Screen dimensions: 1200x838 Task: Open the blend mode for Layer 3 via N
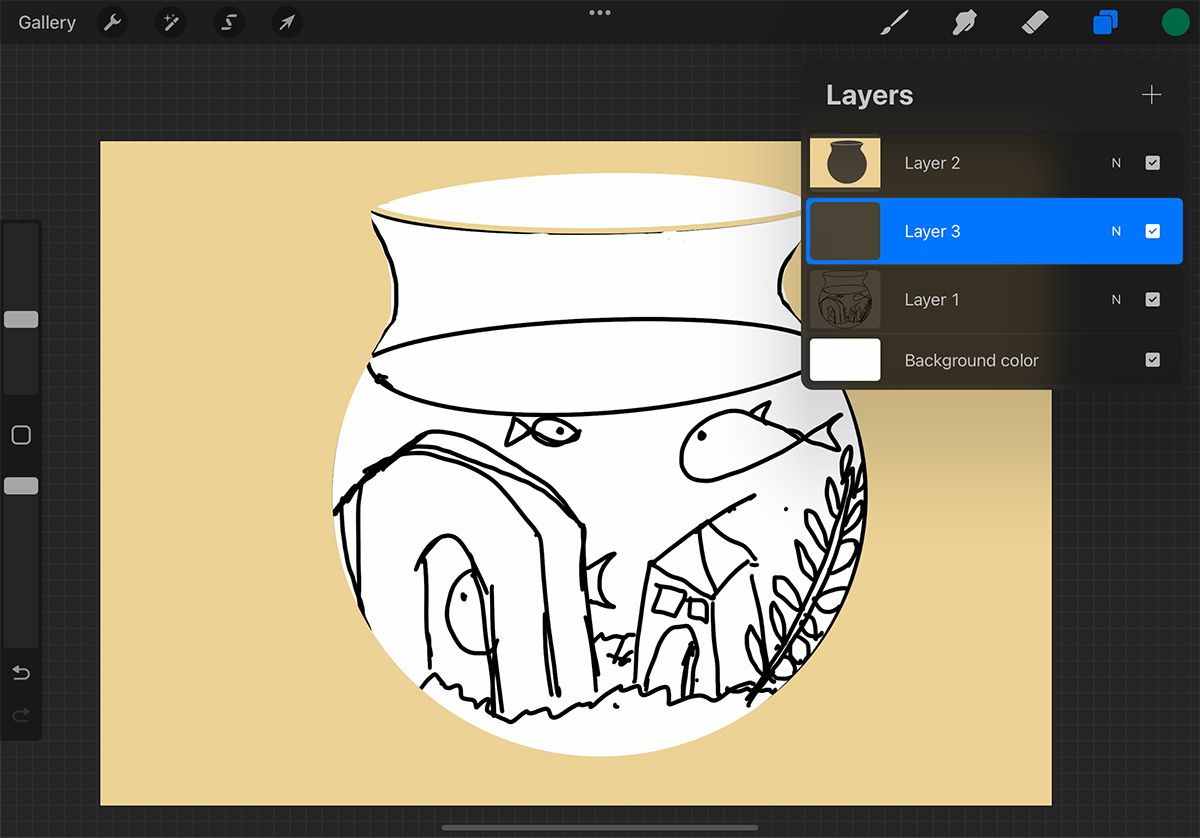(1115, 231)
